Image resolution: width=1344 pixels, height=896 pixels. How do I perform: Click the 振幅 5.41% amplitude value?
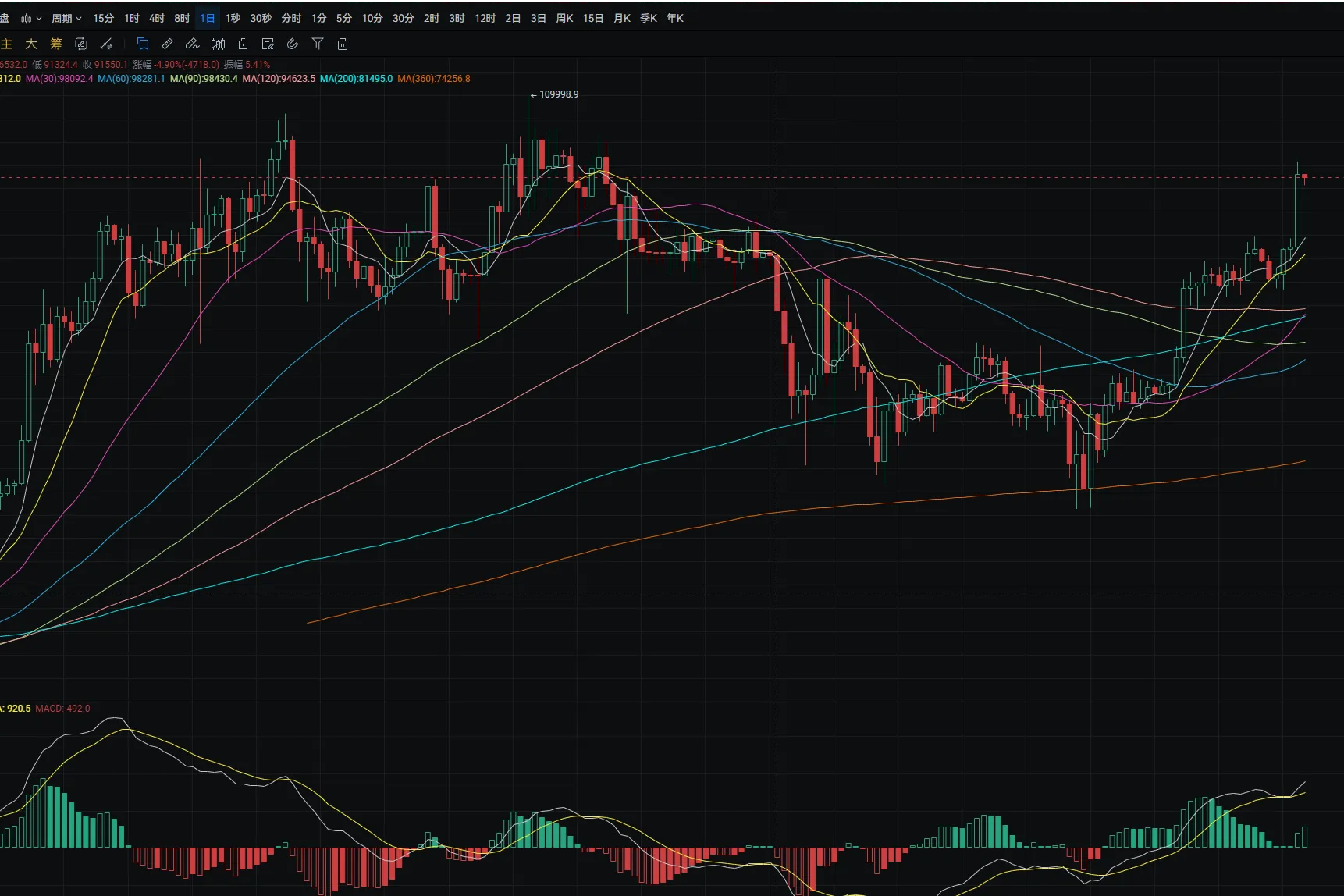tap(247, 65)
